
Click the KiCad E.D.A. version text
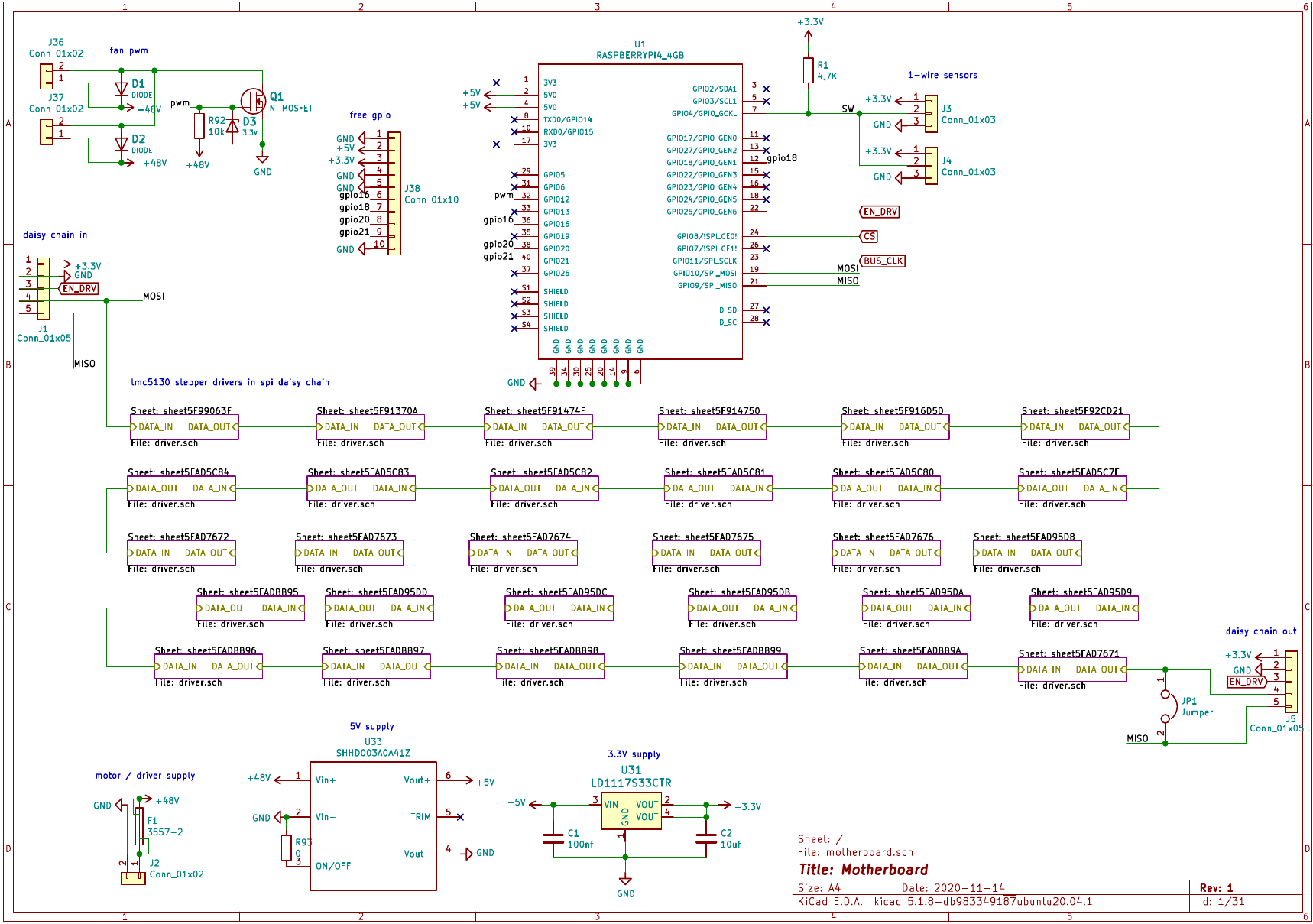pos(945,902)
